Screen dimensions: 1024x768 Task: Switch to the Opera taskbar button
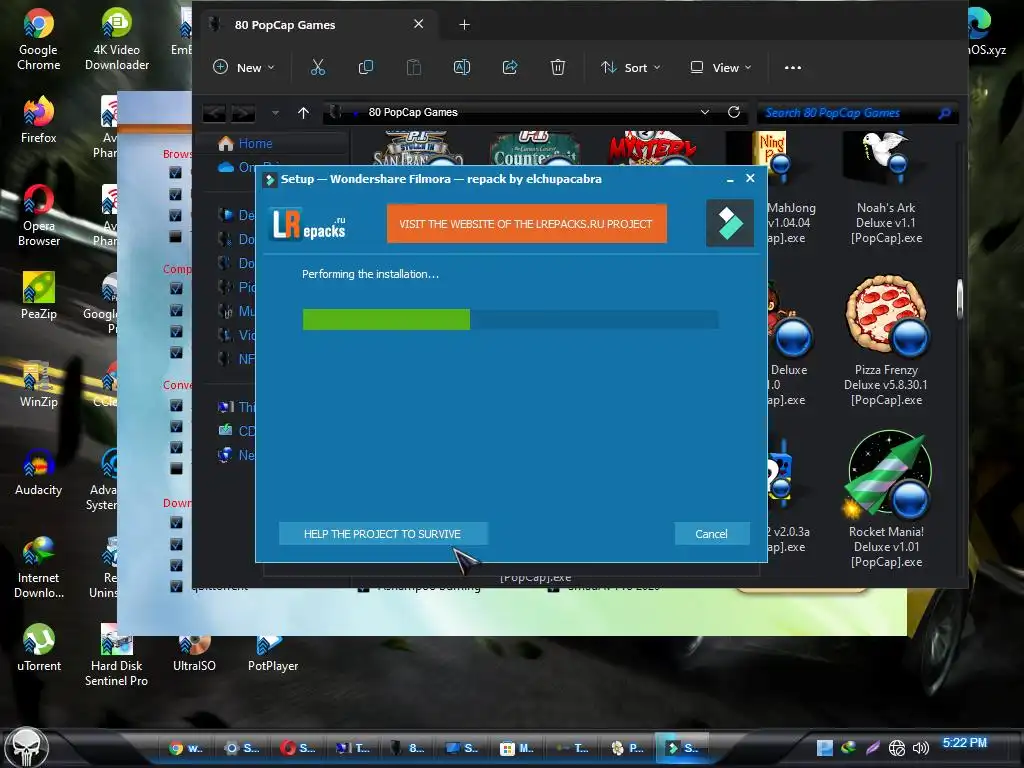(x=298, y=748)
